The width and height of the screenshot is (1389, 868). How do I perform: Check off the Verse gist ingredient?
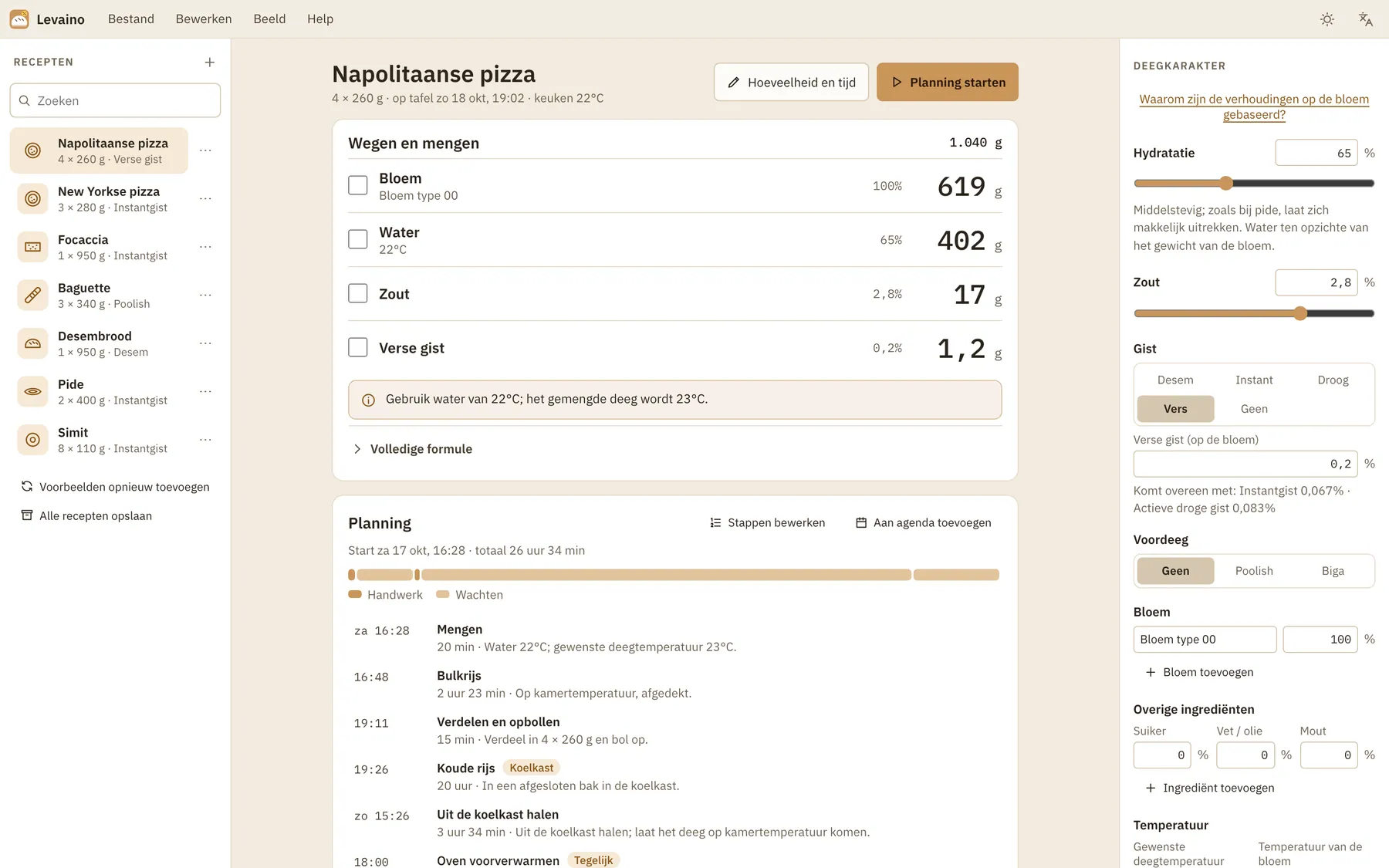[x=358, y=347]
